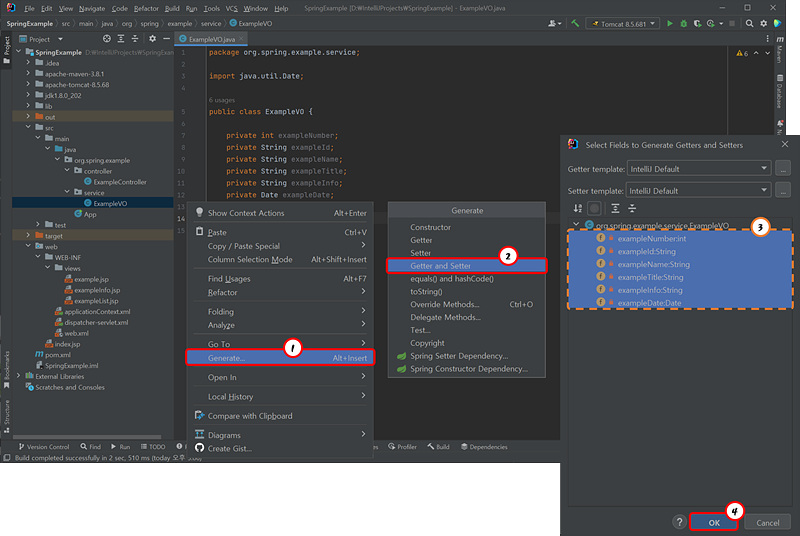Click sort alphabetically icon in dialog
The height and width of the screenshot is (536, 800).
pyautogui.click(x=578, y=208)
